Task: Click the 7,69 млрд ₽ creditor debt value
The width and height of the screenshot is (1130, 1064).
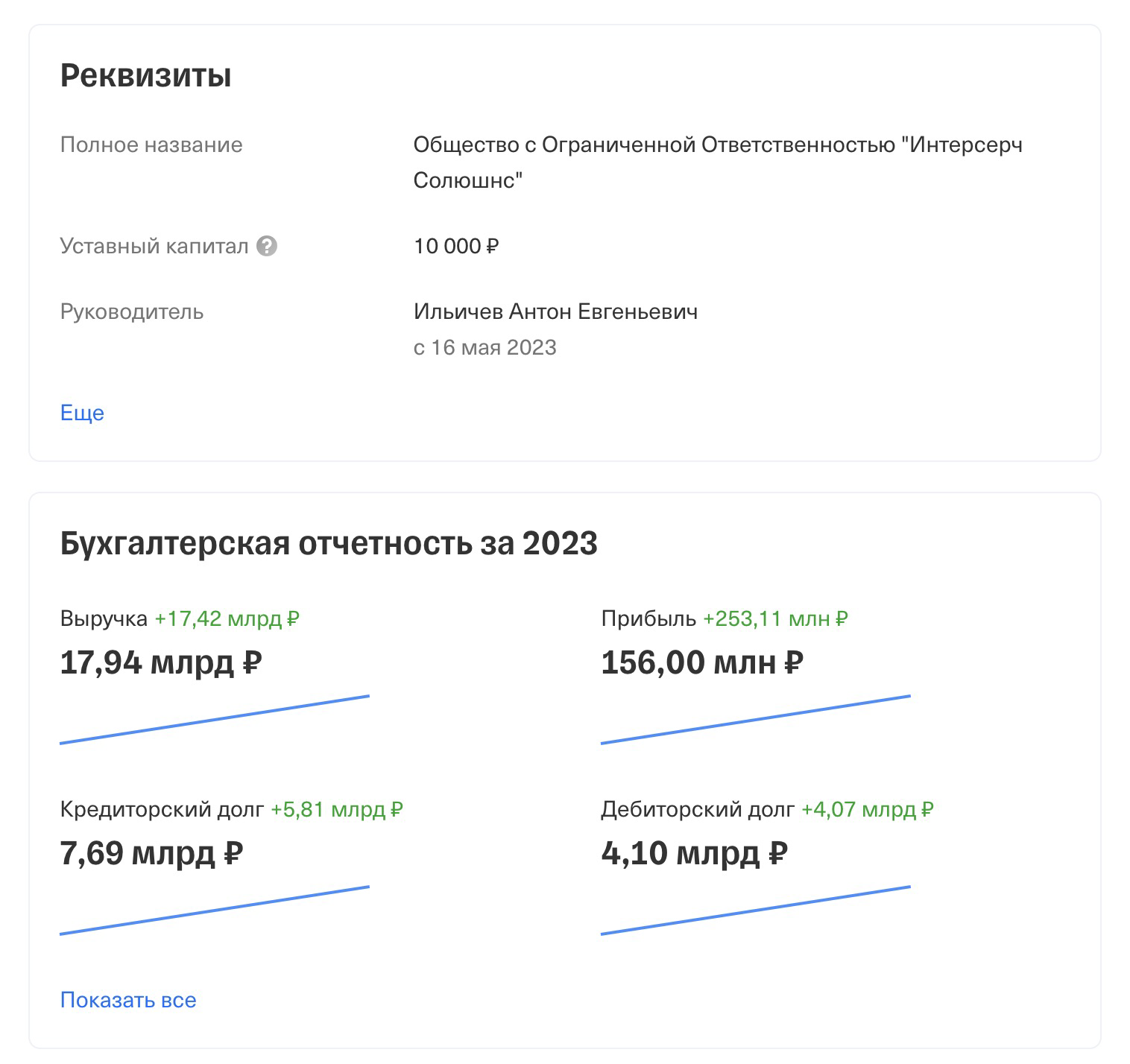Action: click(x=152, y=853)
